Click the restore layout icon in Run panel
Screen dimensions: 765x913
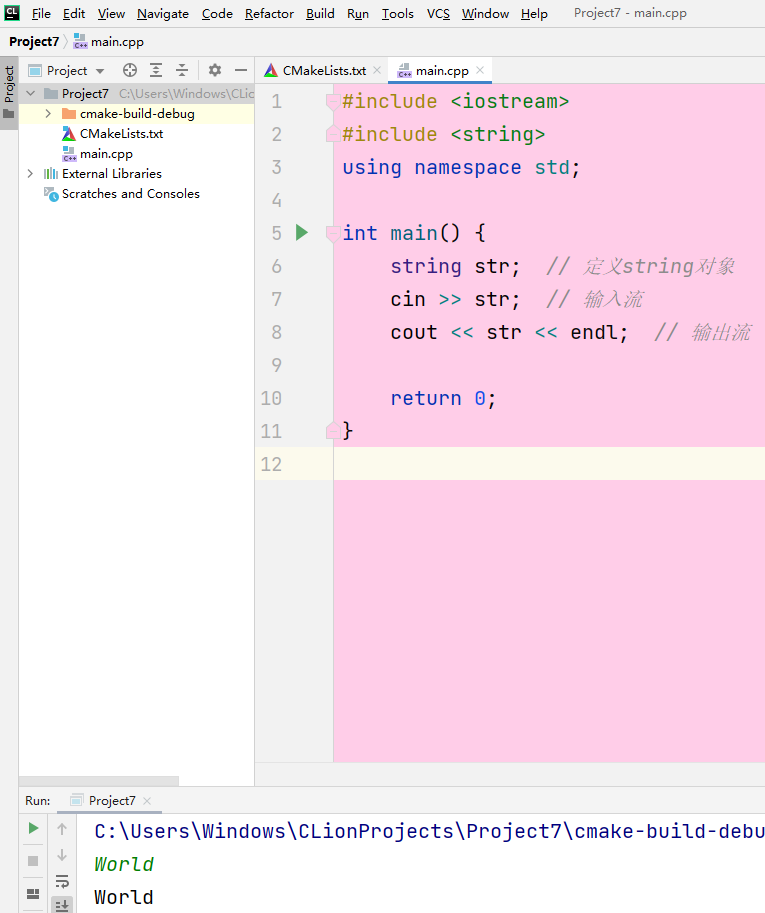[33, 893]
